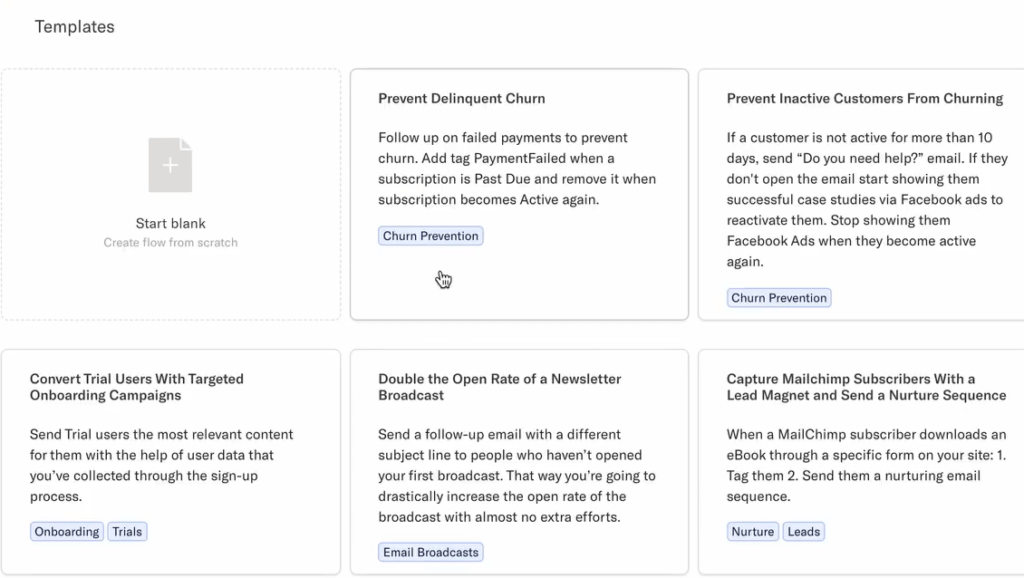Select the "Start blank" label
This screenshot has width=1024, height=578.
170,223
